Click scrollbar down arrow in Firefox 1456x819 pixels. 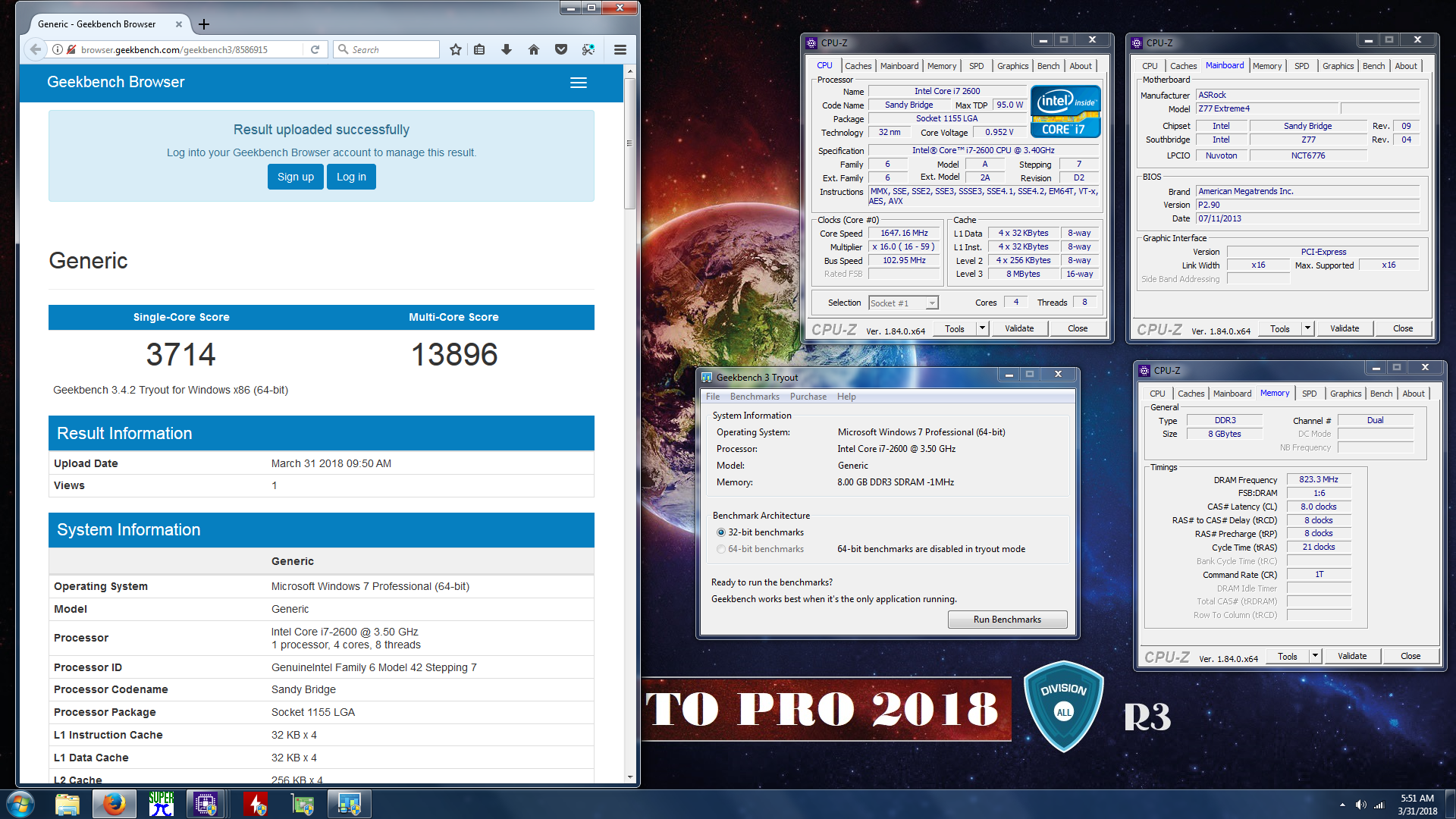(x=629, y=777)
